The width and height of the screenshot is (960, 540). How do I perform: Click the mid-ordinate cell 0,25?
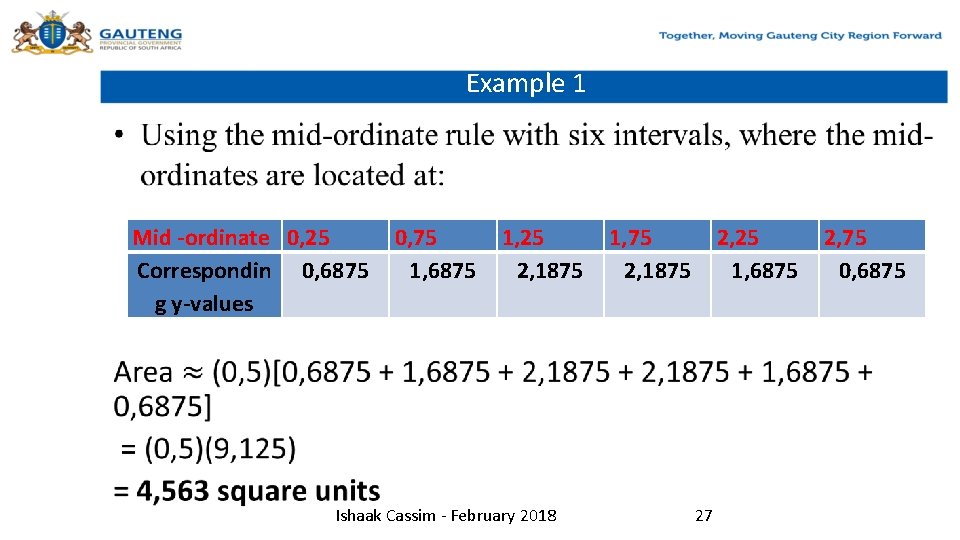click(x=335, y=236)
